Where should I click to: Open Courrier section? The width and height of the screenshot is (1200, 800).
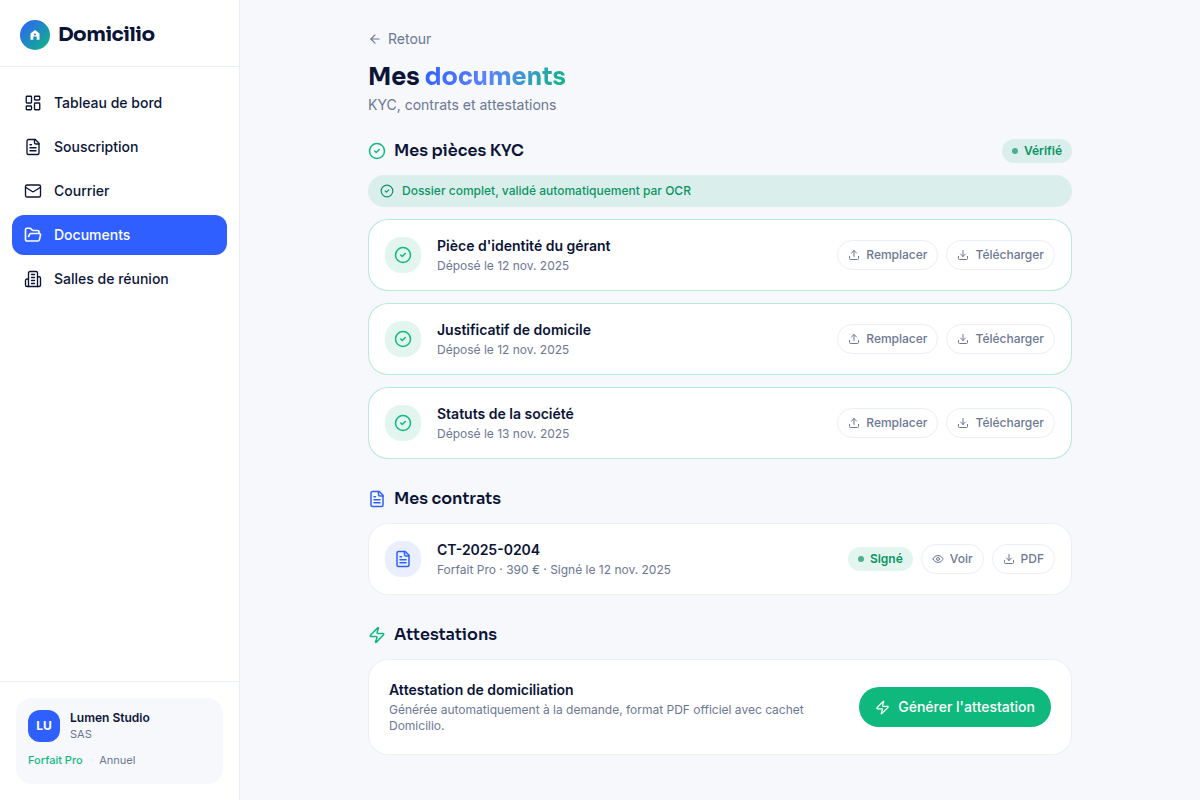(x=119, y=191)
